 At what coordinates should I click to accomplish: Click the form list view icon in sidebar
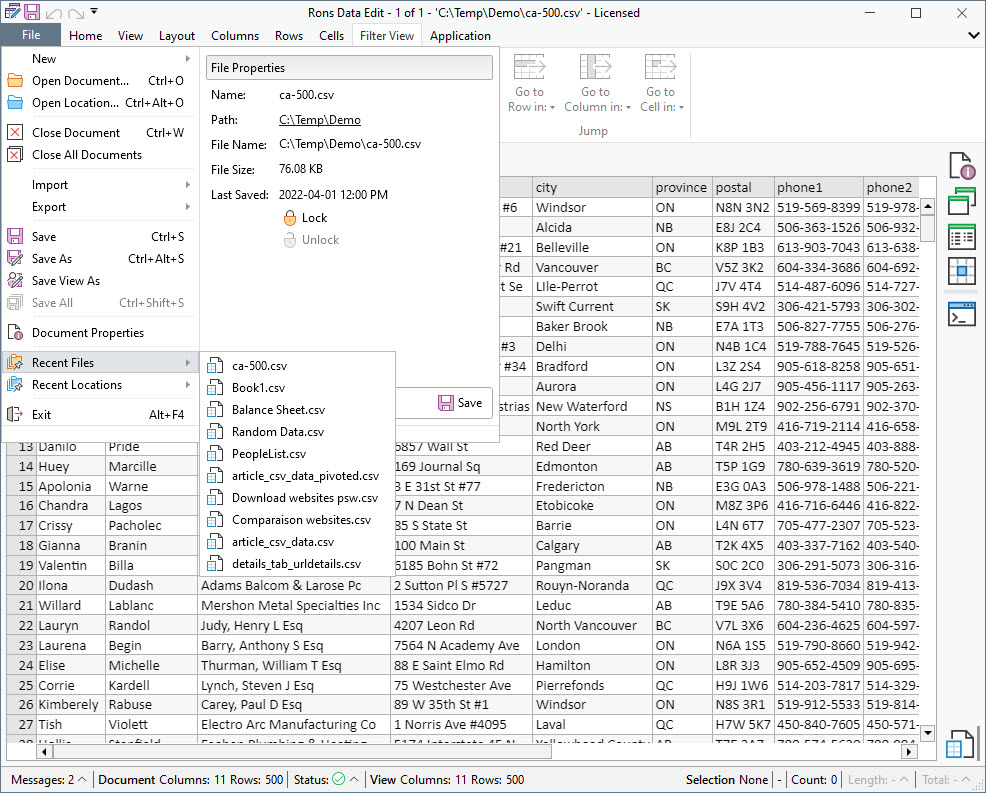pos(961,237)
